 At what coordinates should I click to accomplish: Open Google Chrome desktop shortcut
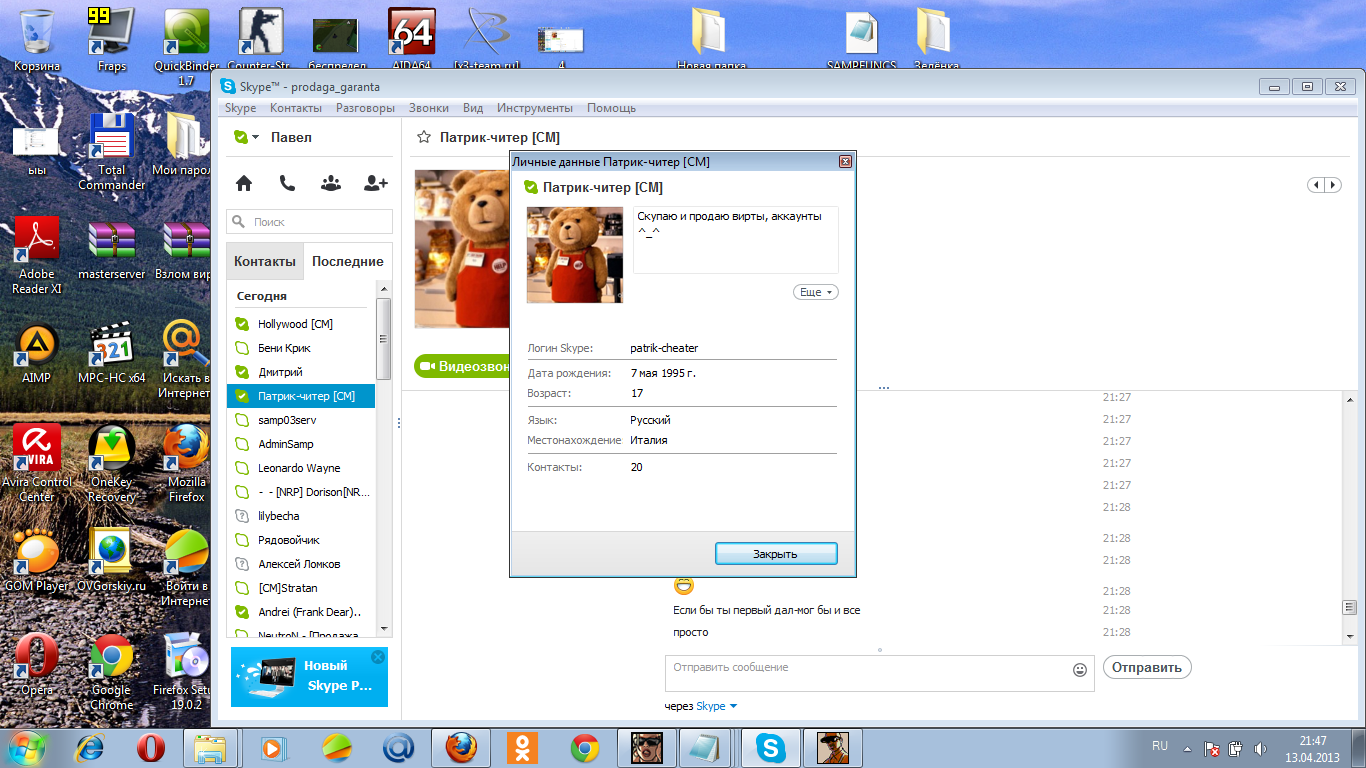point(111,671)
